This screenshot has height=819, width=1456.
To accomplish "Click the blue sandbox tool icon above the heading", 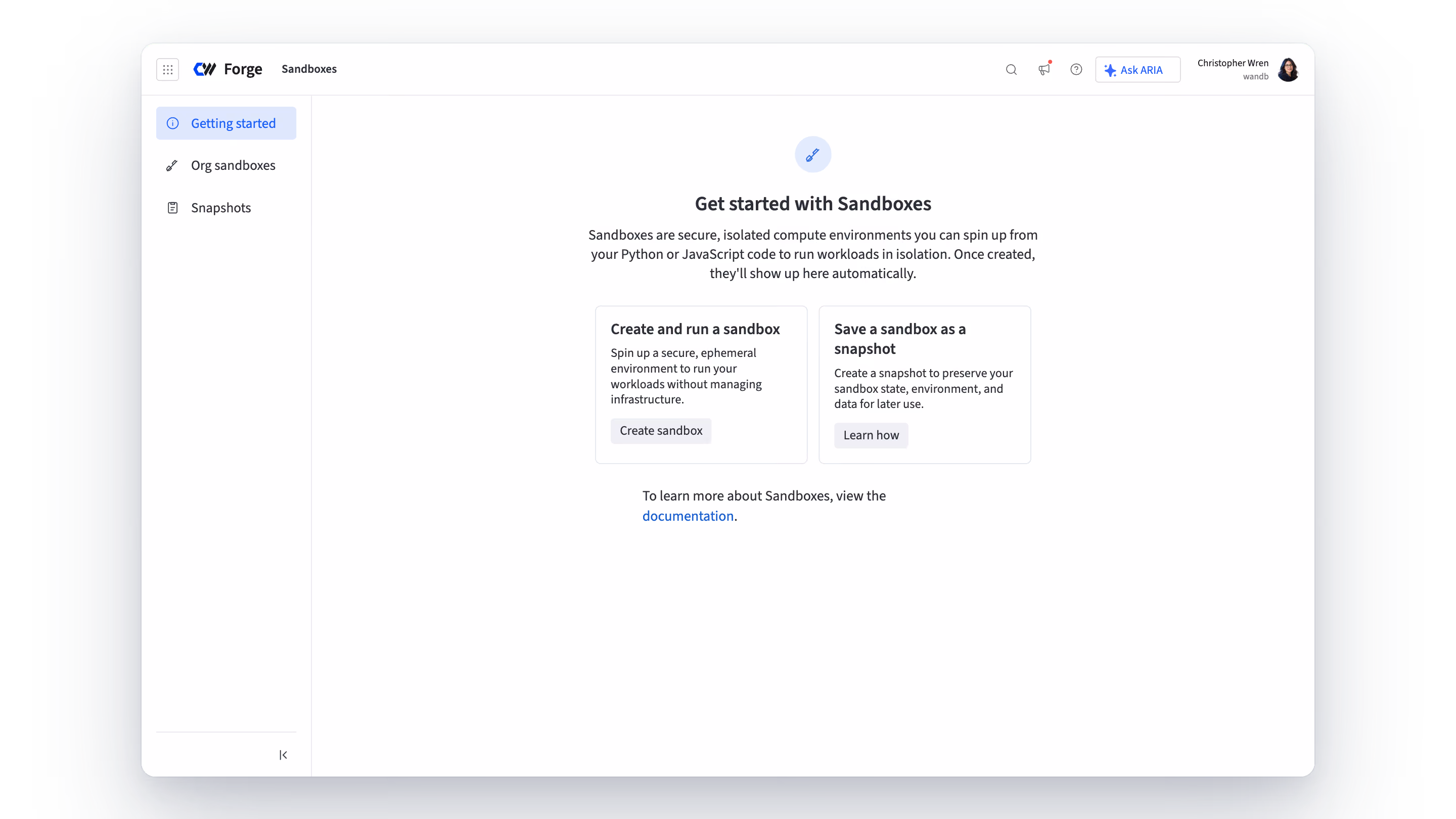I will [x=813, y=154].
